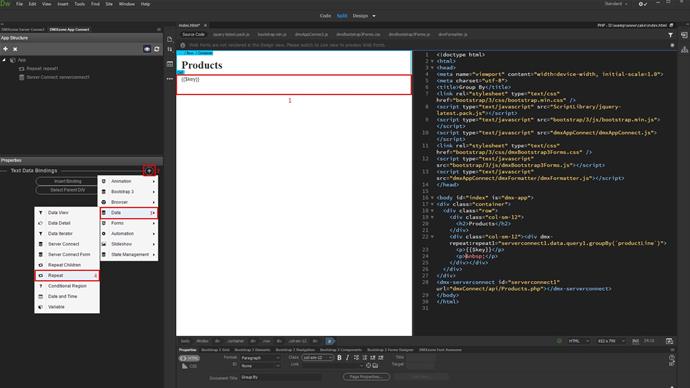Click the Bold formatting button in Properties
This screenshot has height=388, width=690.
pyautogui.click(x=339, y=358)
